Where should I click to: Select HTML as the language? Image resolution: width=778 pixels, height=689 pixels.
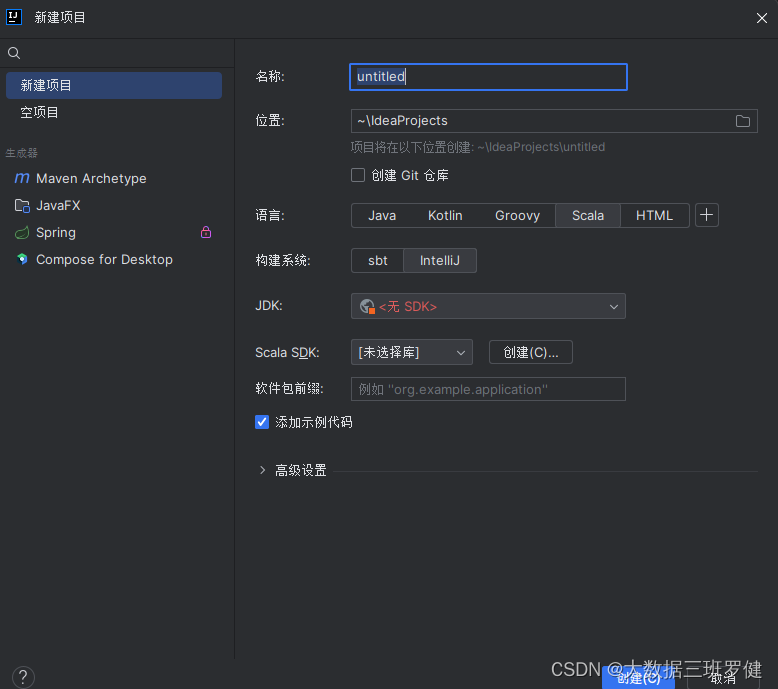[x=654, y=215]
